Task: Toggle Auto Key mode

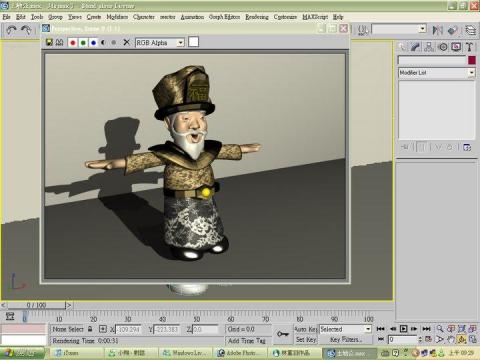Action: (306, 329)
